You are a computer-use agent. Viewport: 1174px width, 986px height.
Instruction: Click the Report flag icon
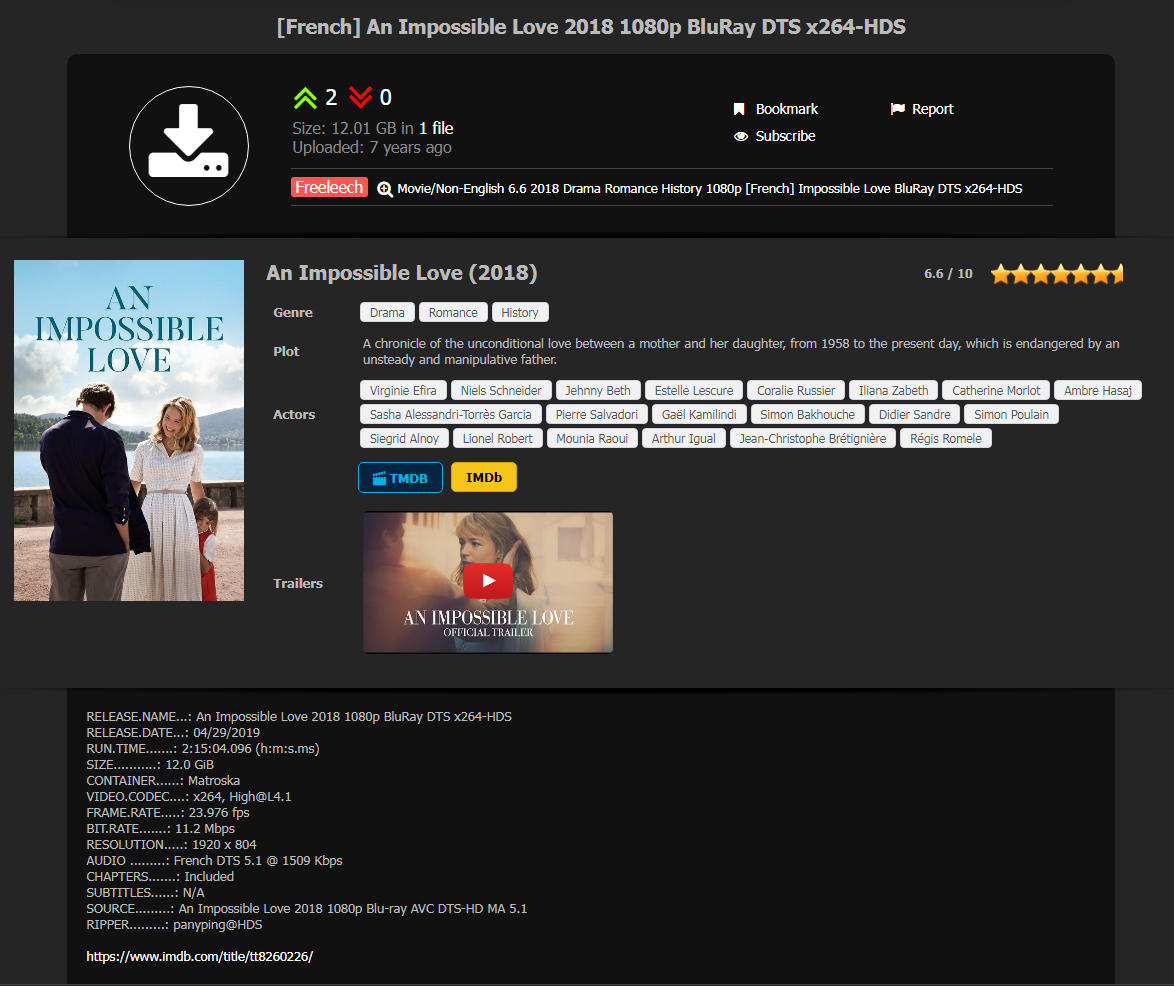click(898, 109)
